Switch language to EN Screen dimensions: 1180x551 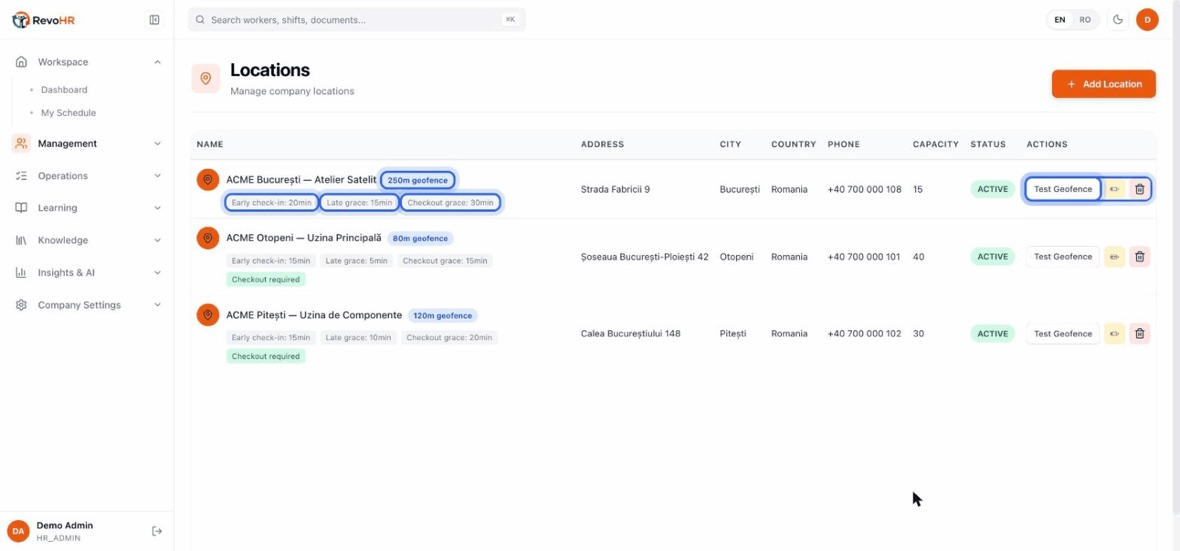(x=1060, y=20)
